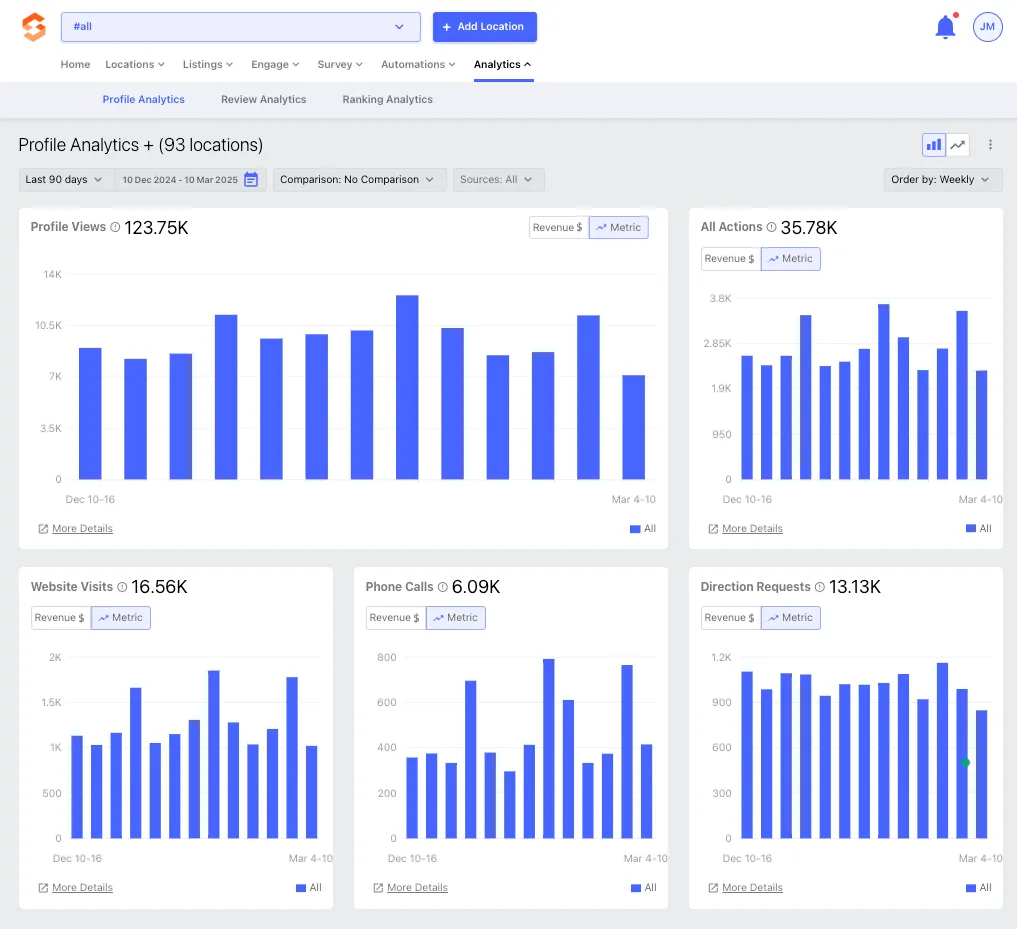Click the All legend swatch in Profile Views
The image size is (1017, 929).
pos(635,529)
